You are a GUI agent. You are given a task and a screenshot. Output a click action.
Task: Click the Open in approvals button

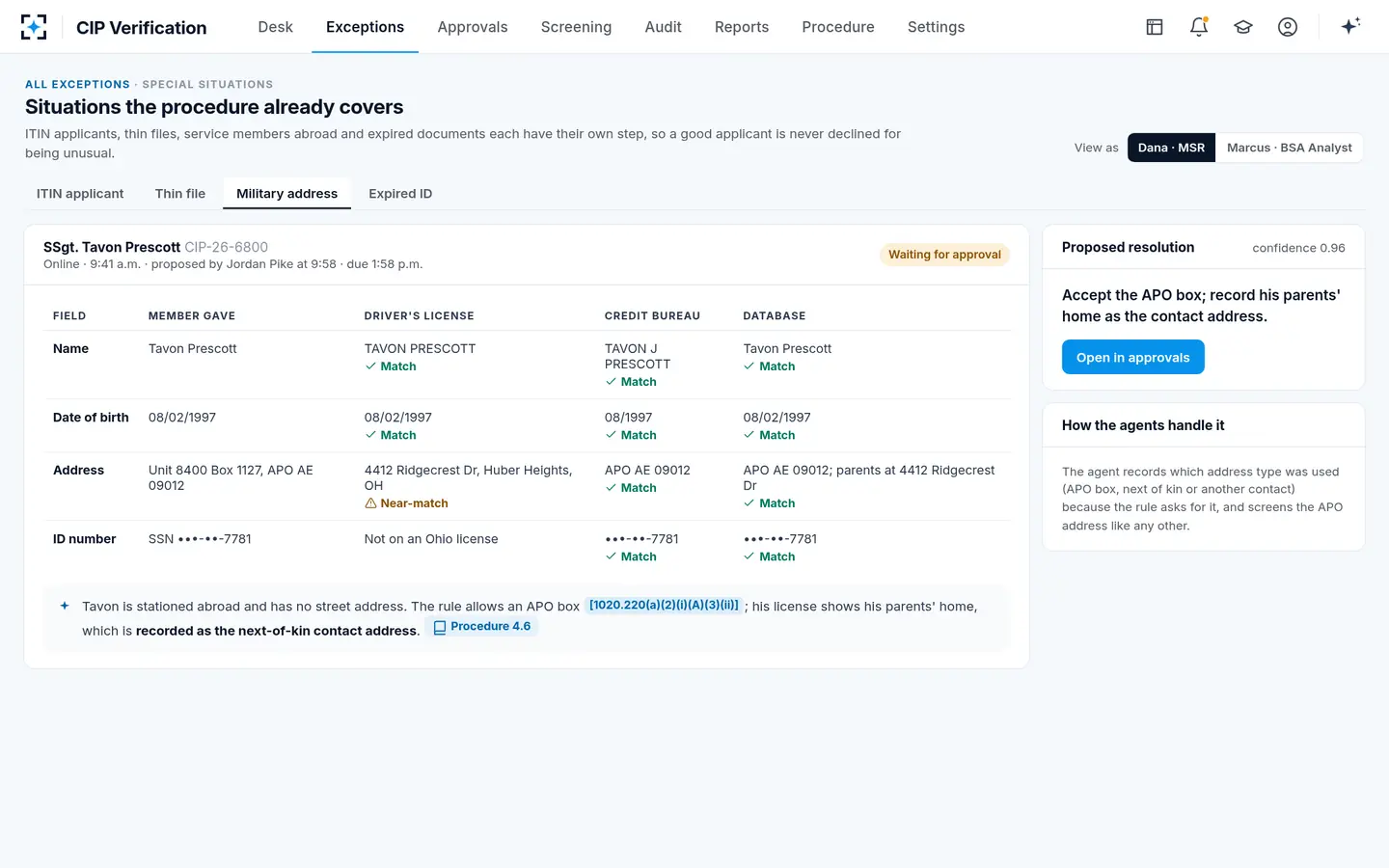[x=1133, y=357]
